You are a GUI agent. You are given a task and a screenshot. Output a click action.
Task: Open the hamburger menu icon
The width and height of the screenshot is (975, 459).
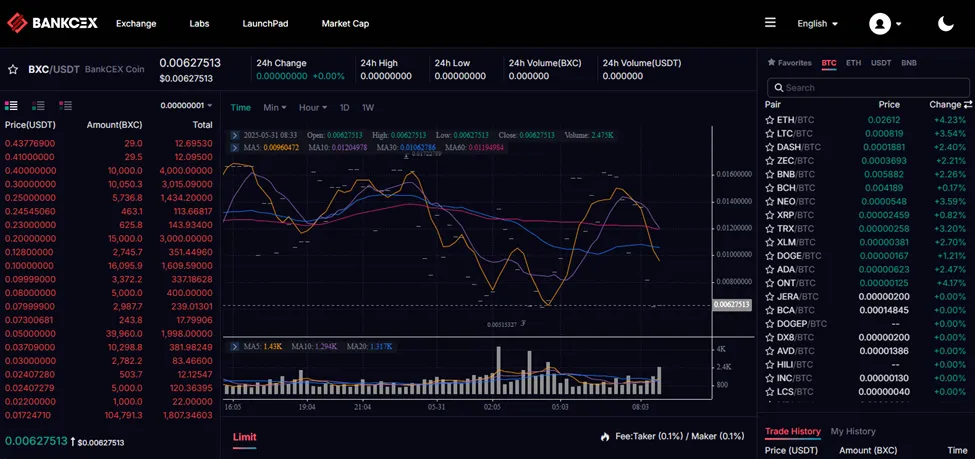point(770,23)
